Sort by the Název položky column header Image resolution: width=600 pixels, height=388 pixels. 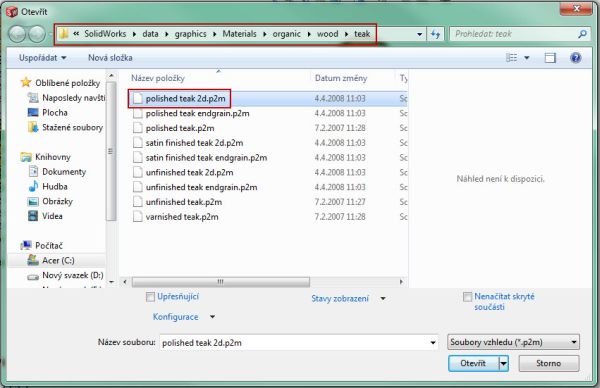[158, 78]
